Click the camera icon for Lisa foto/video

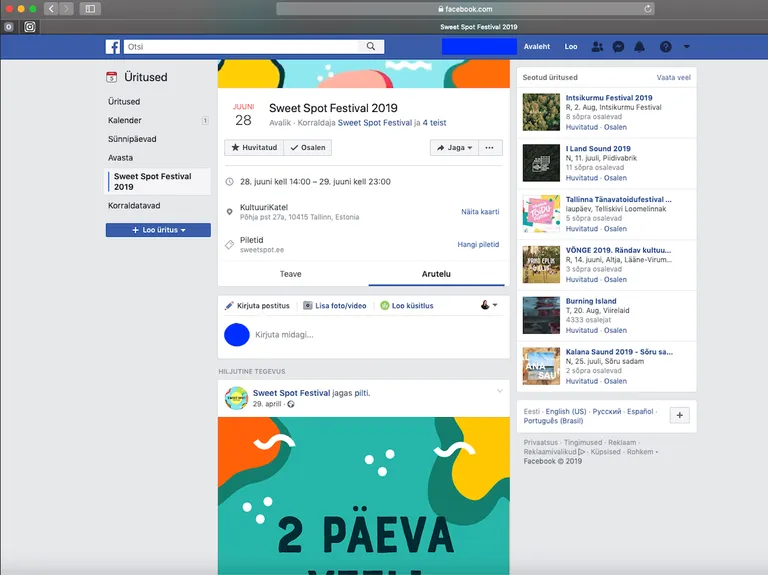308,305
